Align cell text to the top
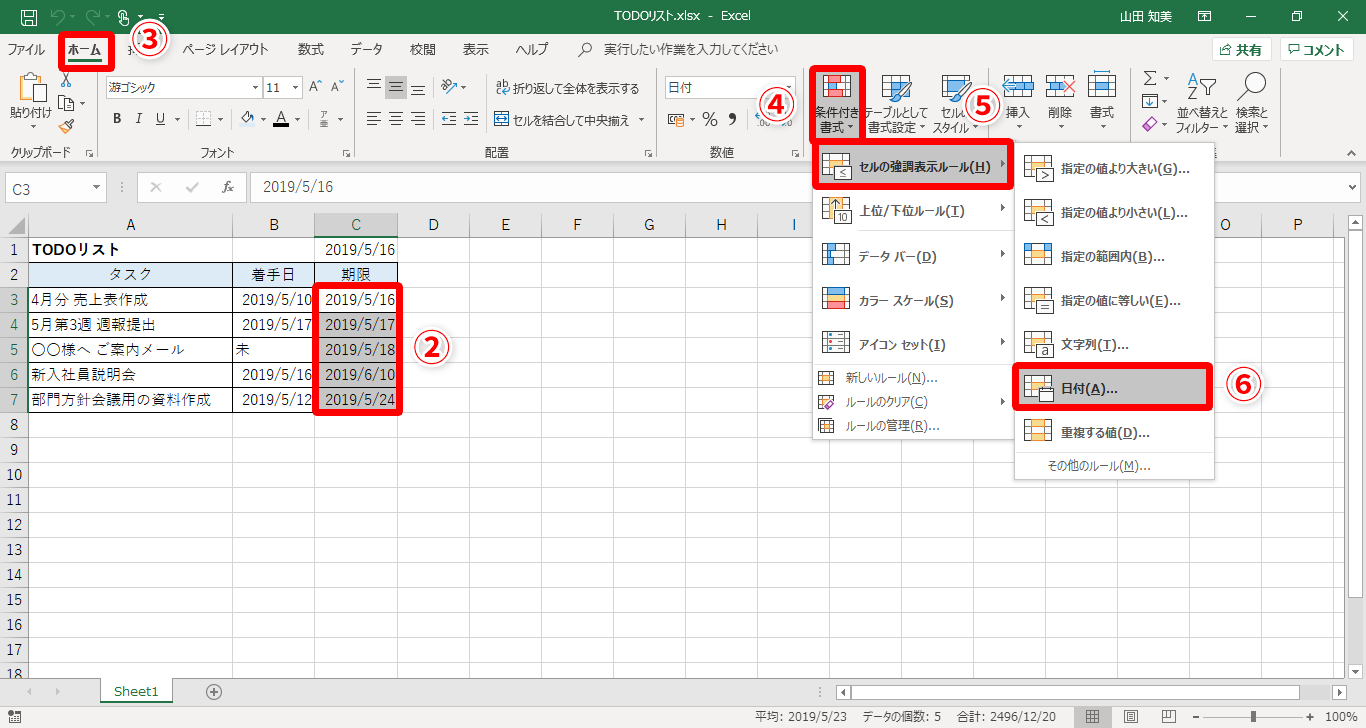 coord(373,87)
